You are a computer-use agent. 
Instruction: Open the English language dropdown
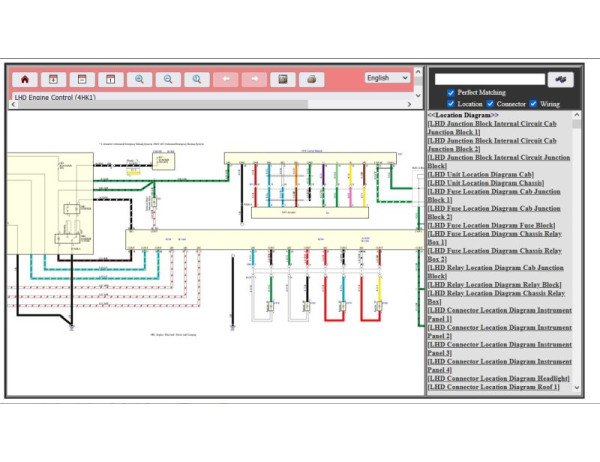point(387,78)
